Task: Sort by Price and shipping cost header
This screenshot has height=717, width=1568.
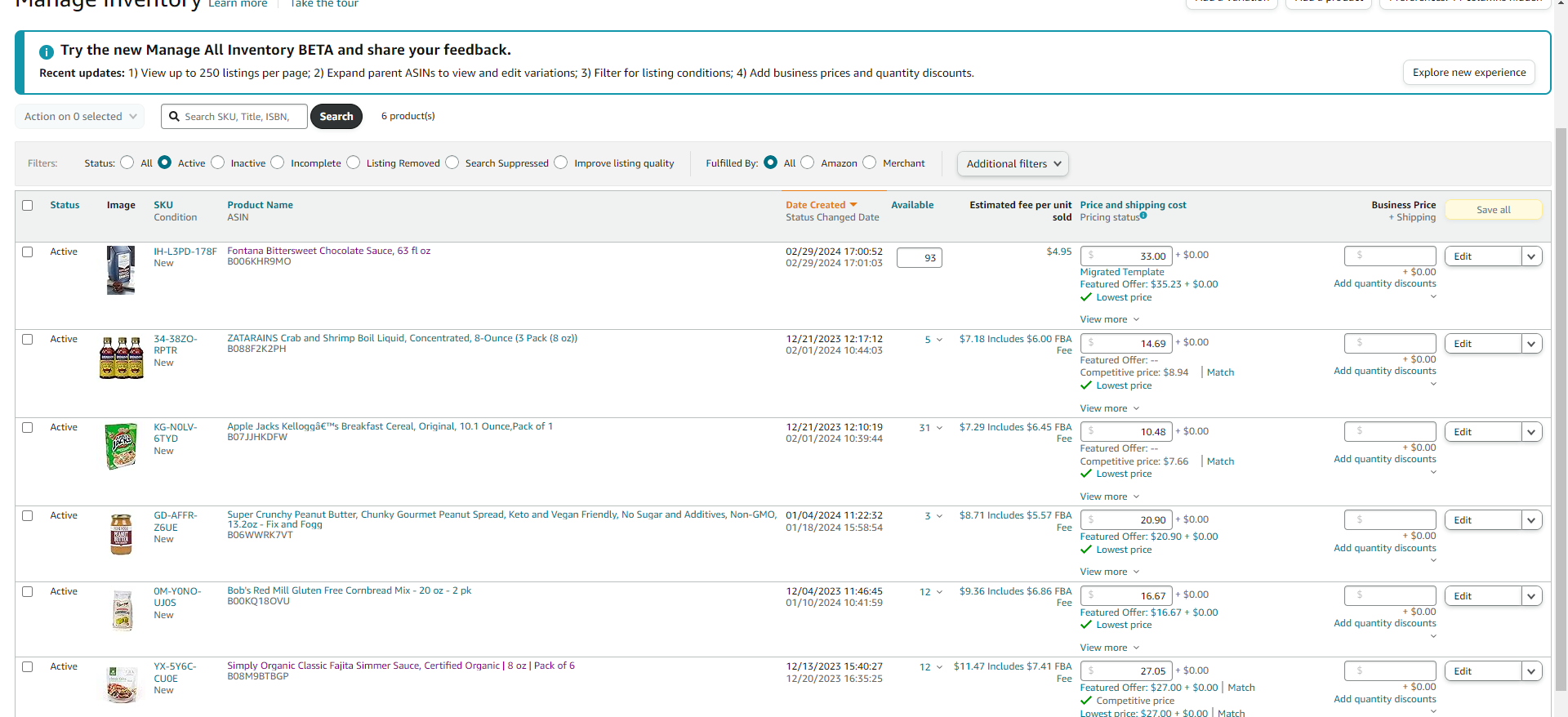Action: [1133, 205]
